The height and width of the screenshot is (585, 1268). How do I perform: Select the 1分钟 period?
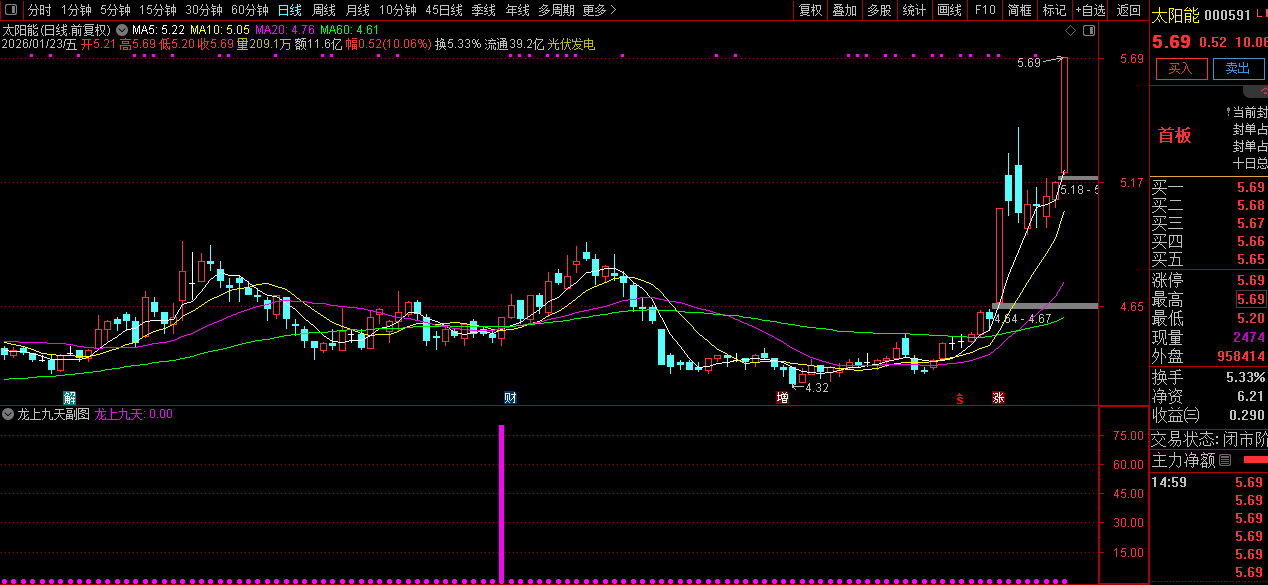tap(76, 10)
